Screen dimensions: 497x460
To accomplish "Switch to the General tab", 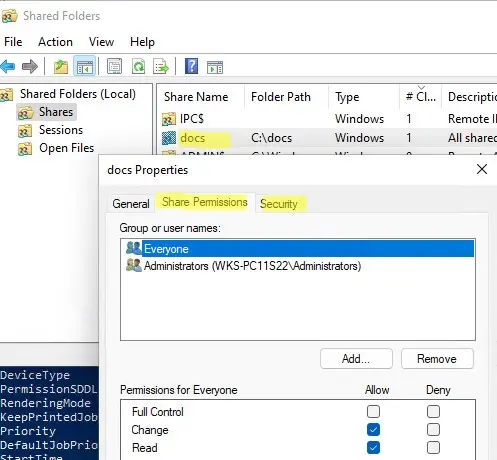I will [131, 203].
